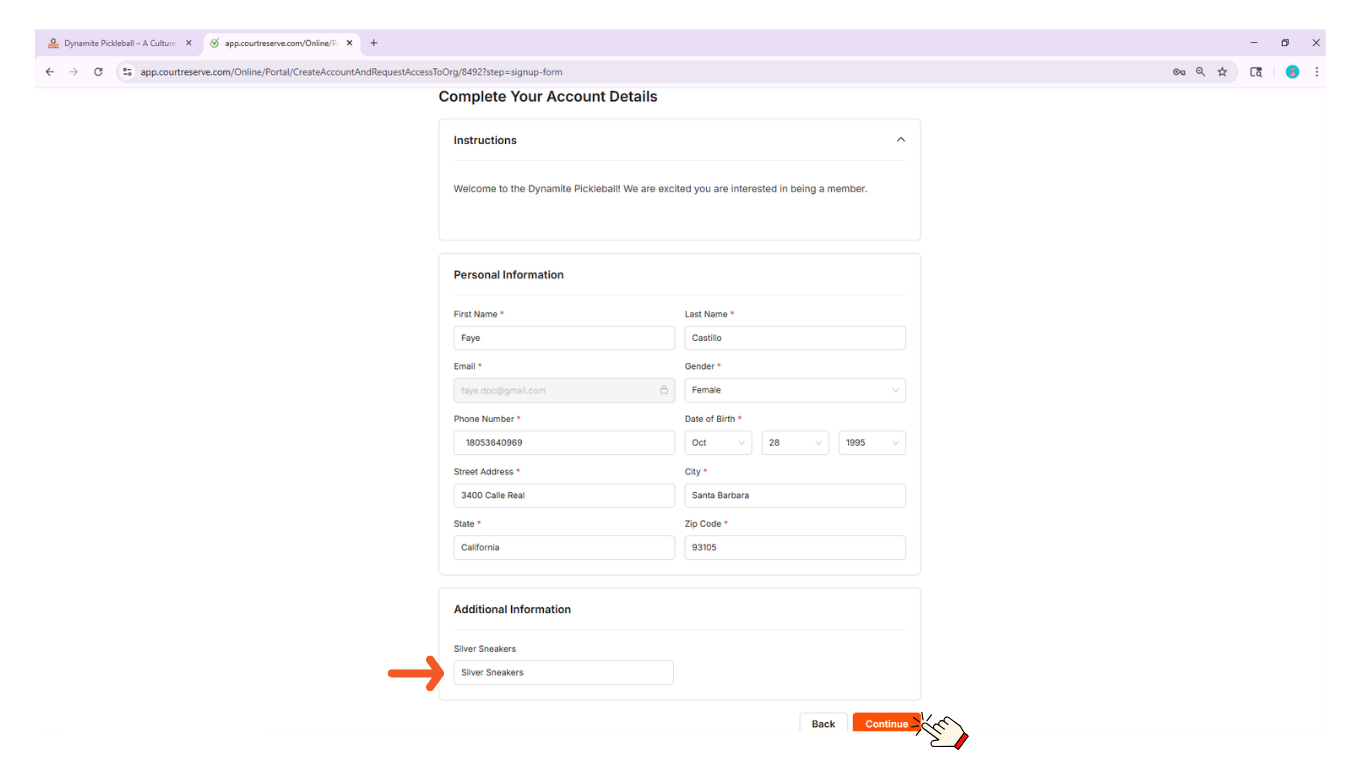This screenshot has height=768, width=1366.
Task: Collapse the Instructions section
Action: click(900, 140)
